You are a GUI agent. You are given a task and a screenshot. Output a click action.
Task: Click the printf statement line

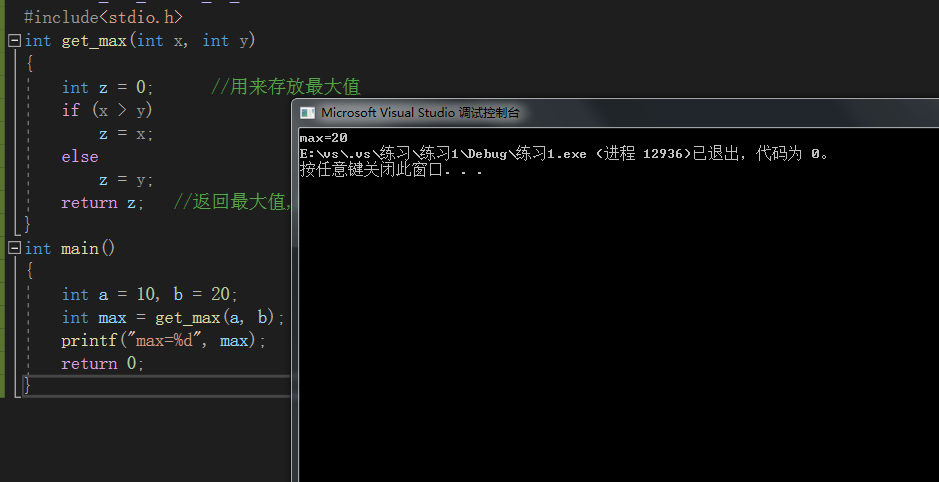pos(163,341)
